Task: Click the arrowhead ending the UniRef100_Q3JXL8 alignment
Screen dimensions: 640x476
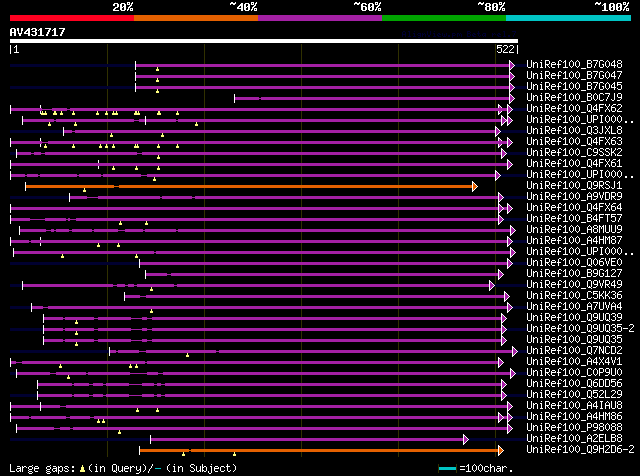Action: click(x=498, y=131)
